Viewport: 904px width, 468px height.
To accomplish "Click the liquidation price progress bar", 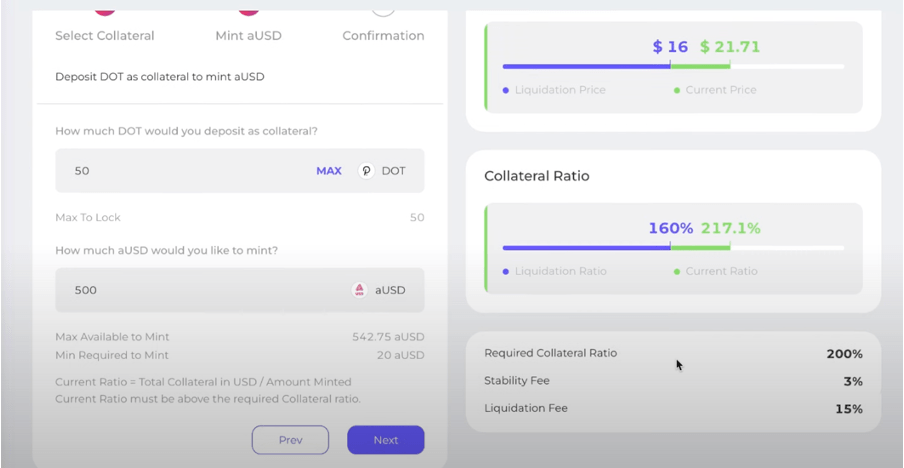I will point(672,67).
